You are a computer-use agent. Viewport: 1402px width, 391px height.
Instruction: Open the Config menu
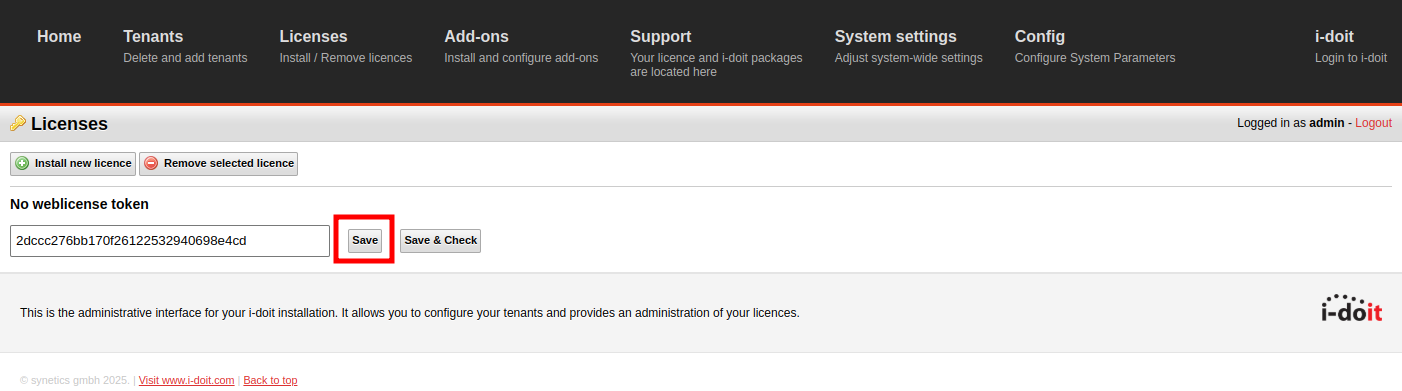[x=1039, y=36]
